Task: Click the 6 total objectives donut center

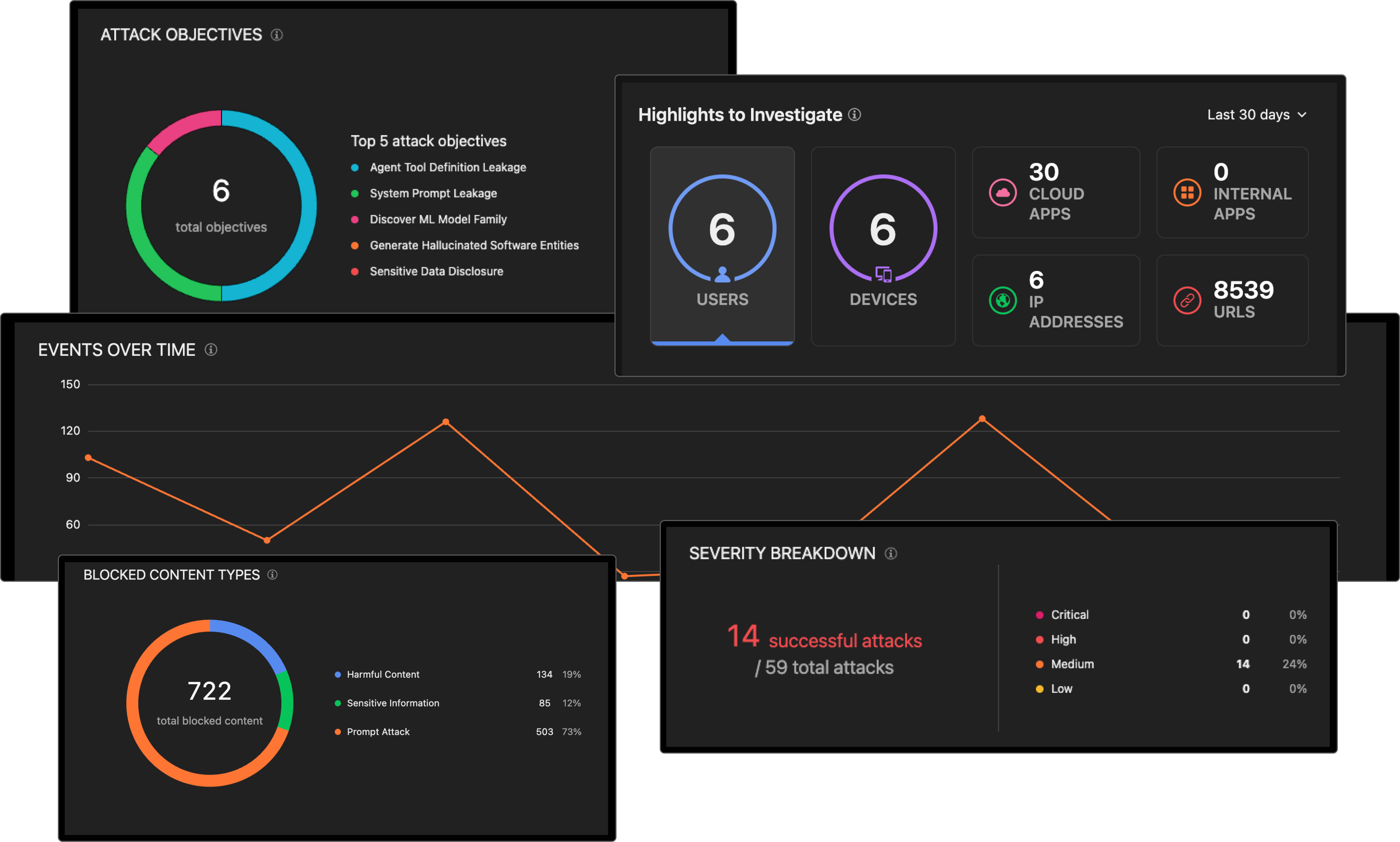Action: click(x=221, y=206)
